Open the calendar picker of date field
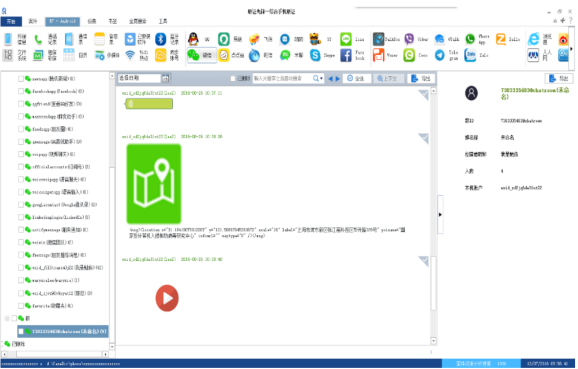 click(x=165, y=78)
